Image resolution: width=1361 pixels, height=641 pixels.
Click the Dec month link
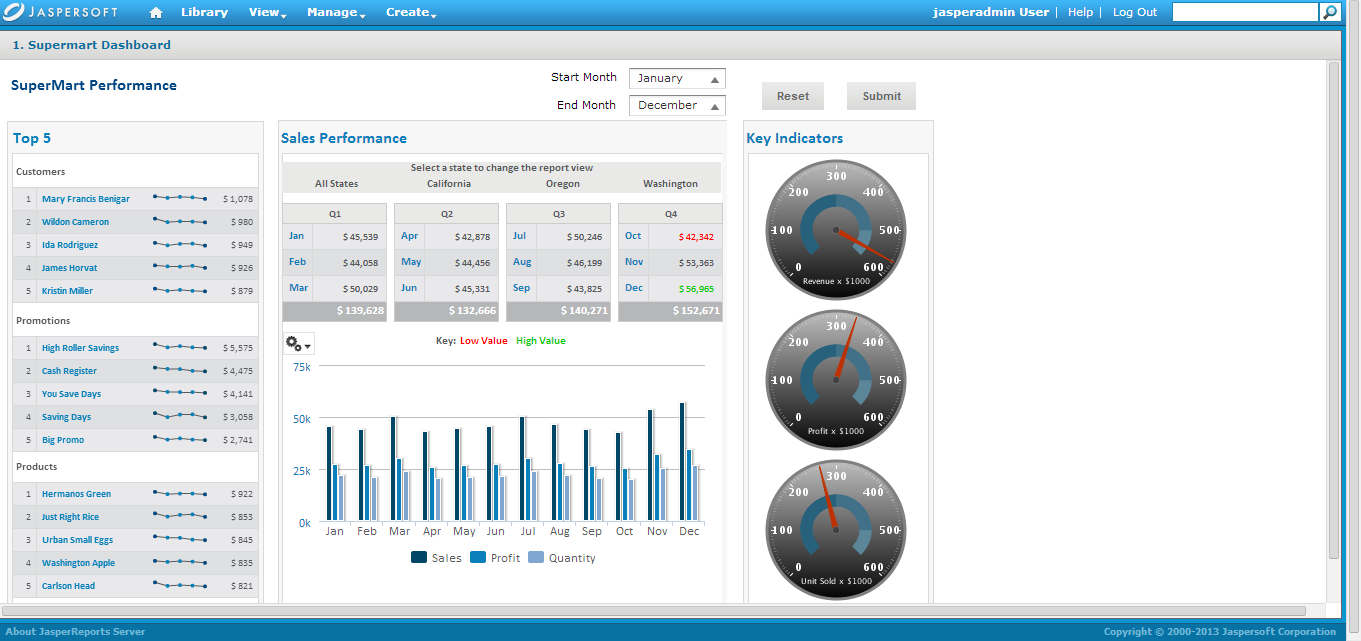click(x=634, y=288)
